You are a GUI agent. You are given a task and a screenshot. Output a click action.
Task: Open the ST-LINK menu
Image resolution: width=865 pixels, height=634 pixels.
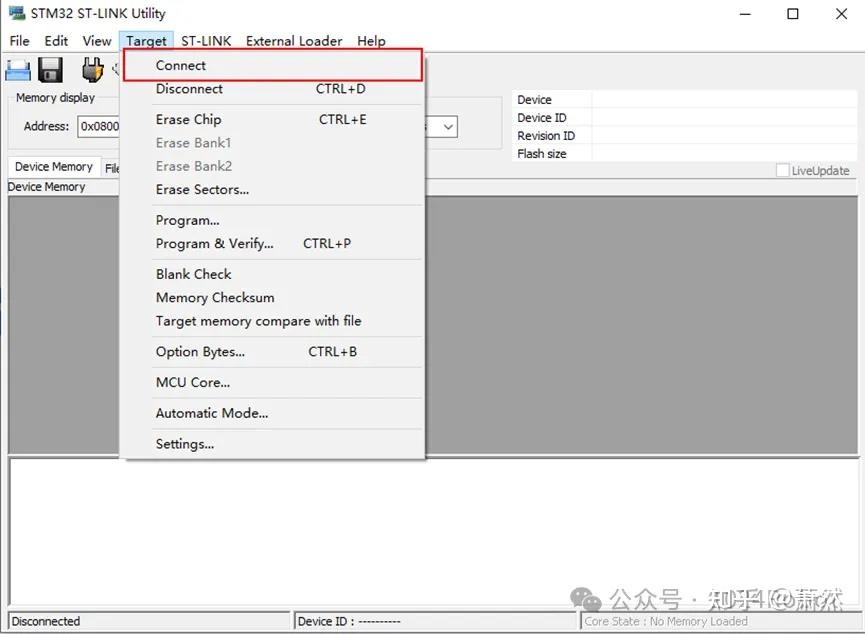tap(206, 41)
